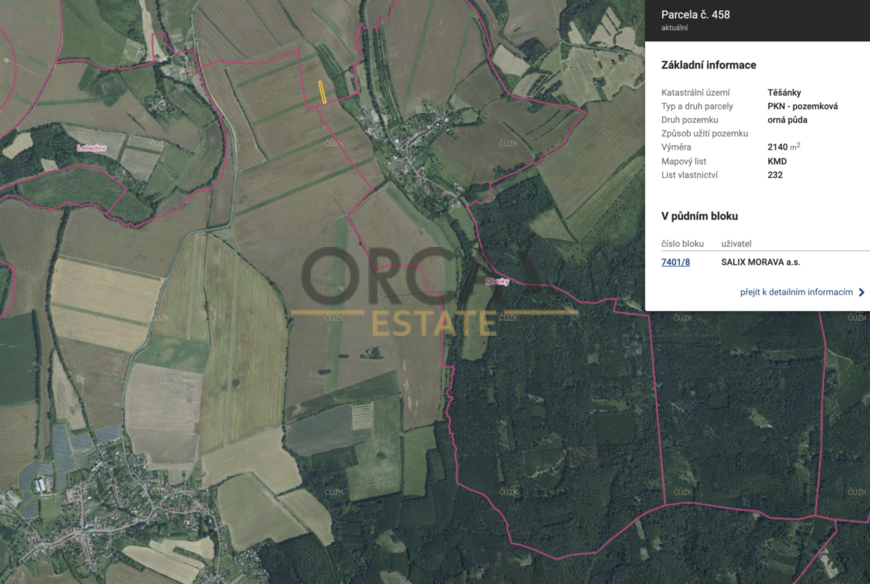Click the KMD map sheet value

pyautogui.click(x=777, y=161)
